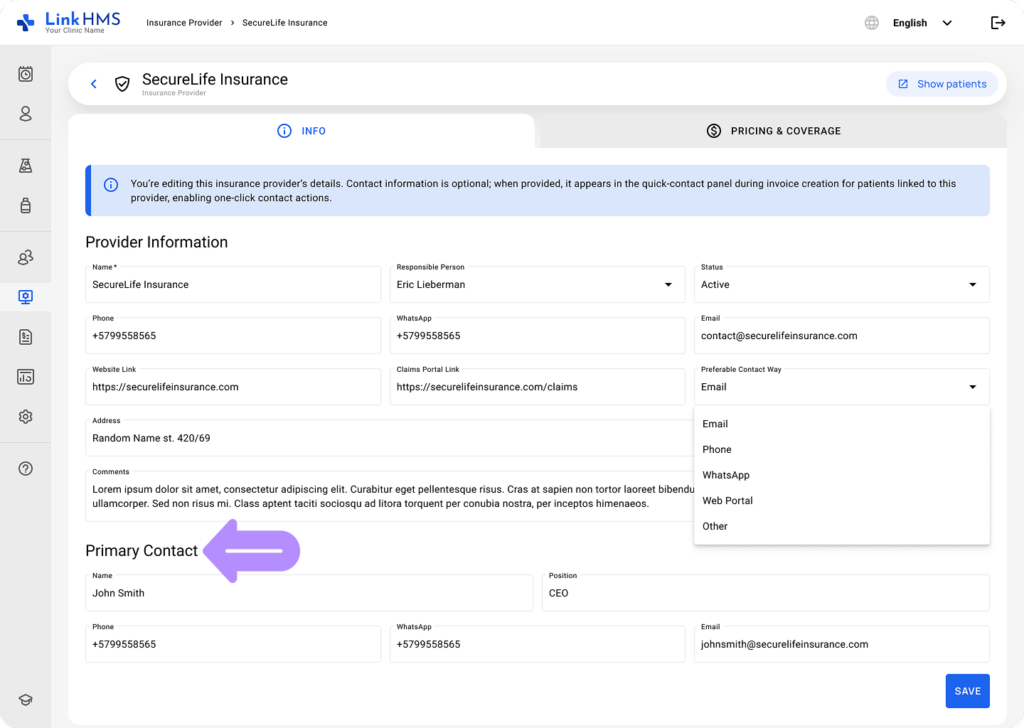The height and width of the screenshot is (728, 1024).
Task: Click the Show patients button
Action: [x=942, y=84]
